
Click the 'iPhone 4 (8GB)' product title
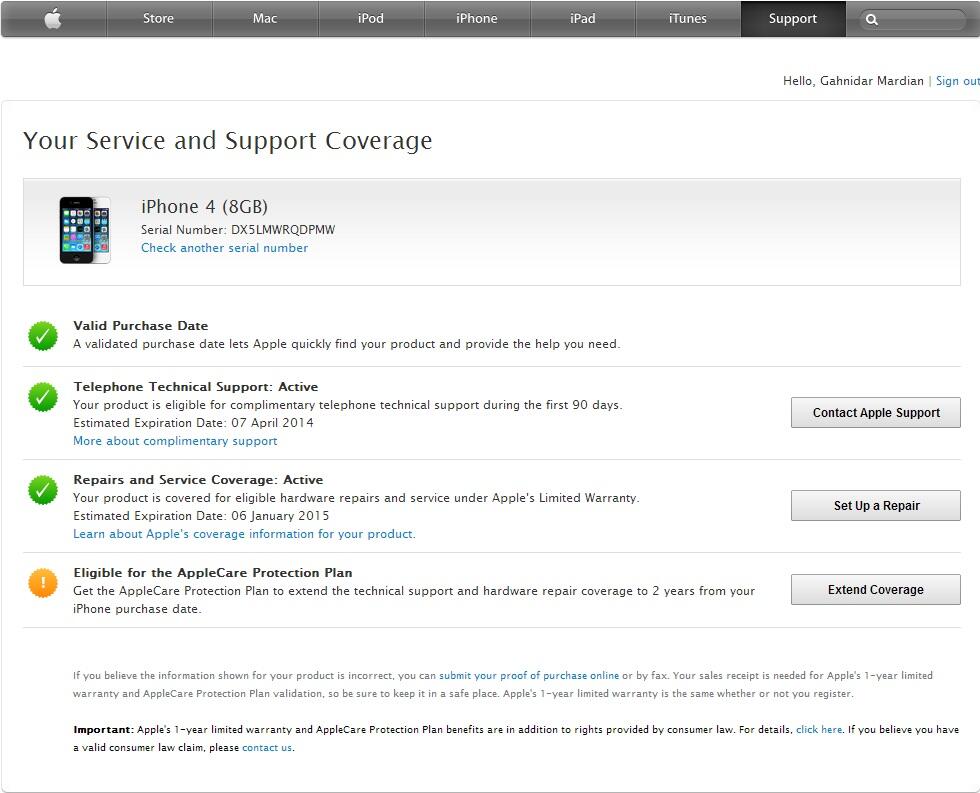(x=204, y=206)
